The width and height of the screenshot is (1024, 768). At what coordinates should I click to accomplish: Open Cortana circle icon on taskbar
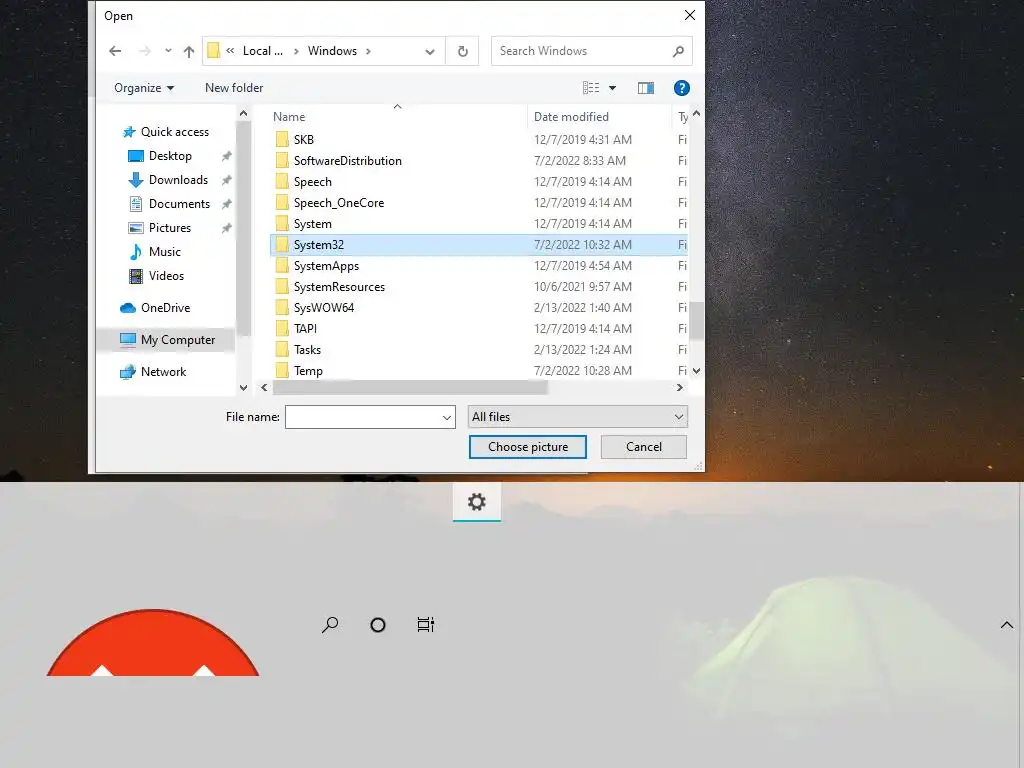pyautogui.click(x=377, y=625)
